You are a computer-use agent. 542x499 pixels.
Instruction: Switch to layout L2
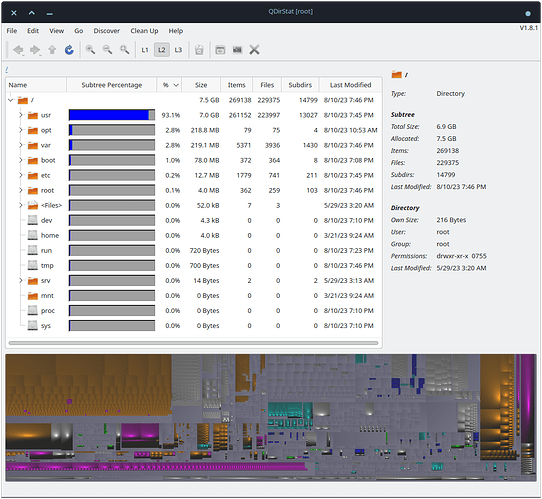click(161, 50)
